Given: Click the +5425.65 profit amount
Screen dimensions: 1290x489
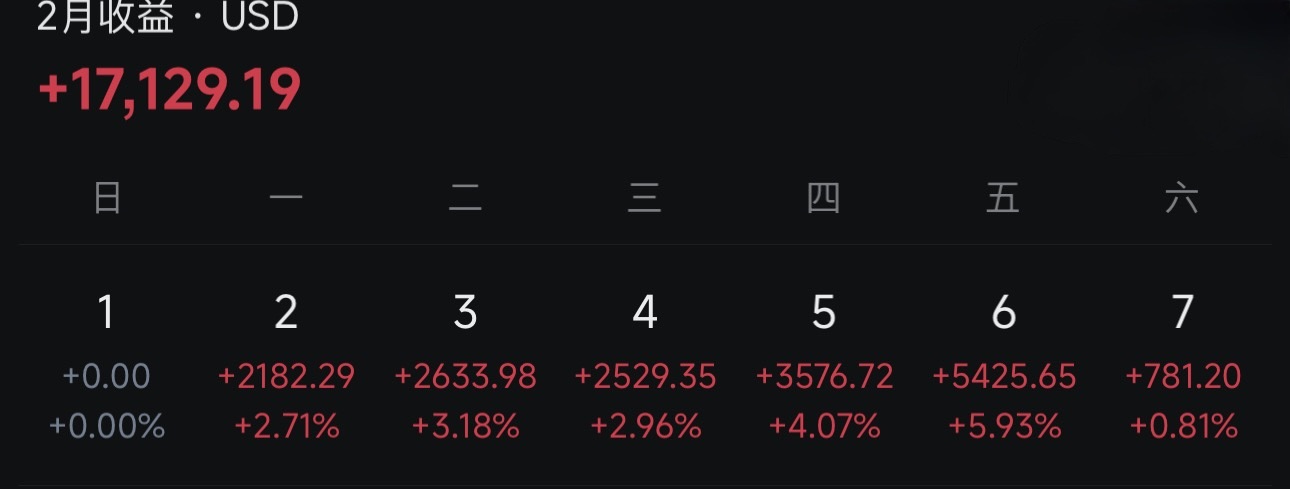Looking at the screenshot, I should click(1004, 377).
